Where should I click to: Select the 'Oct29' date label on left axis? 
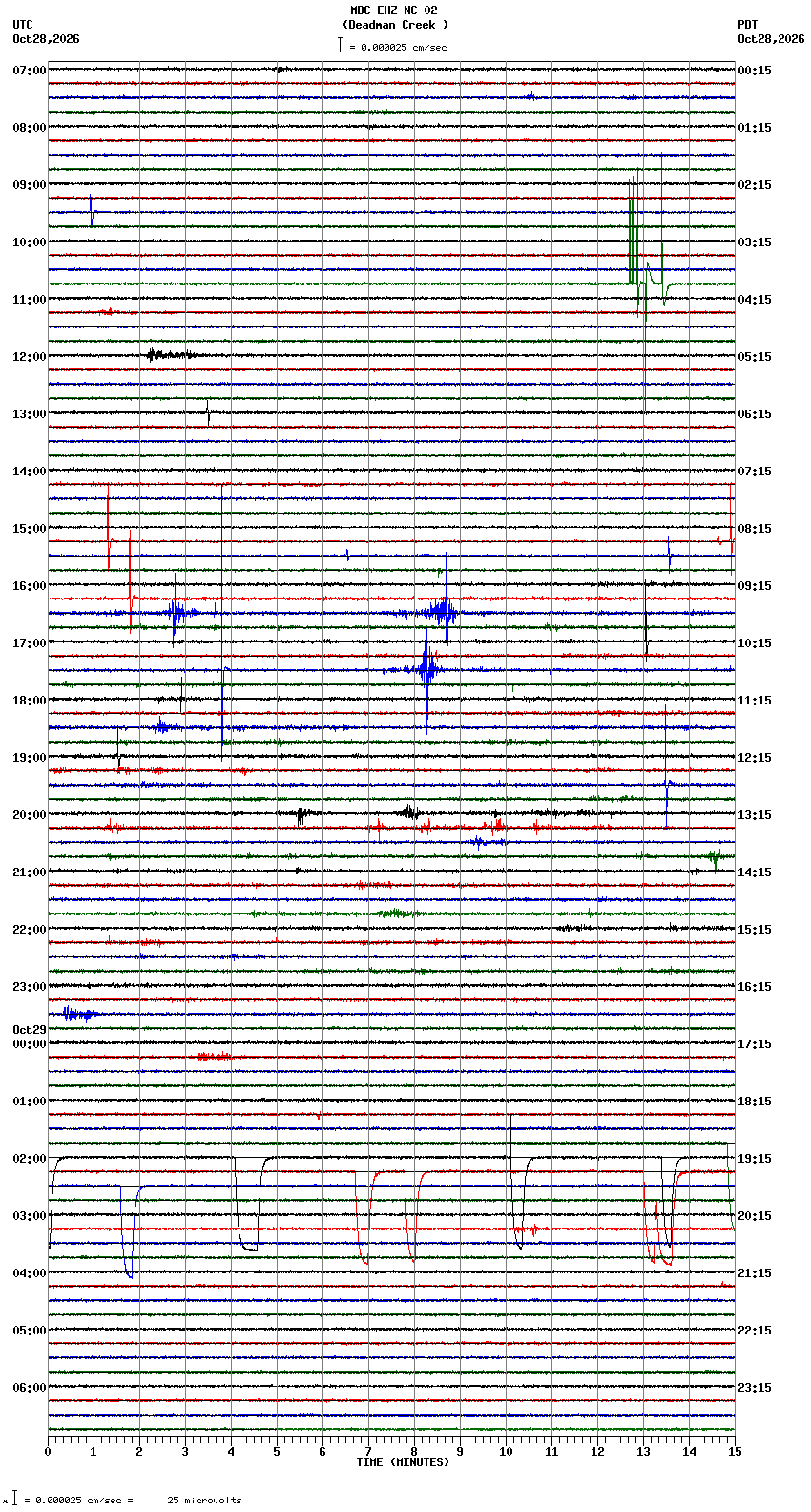coord(30,1030)
